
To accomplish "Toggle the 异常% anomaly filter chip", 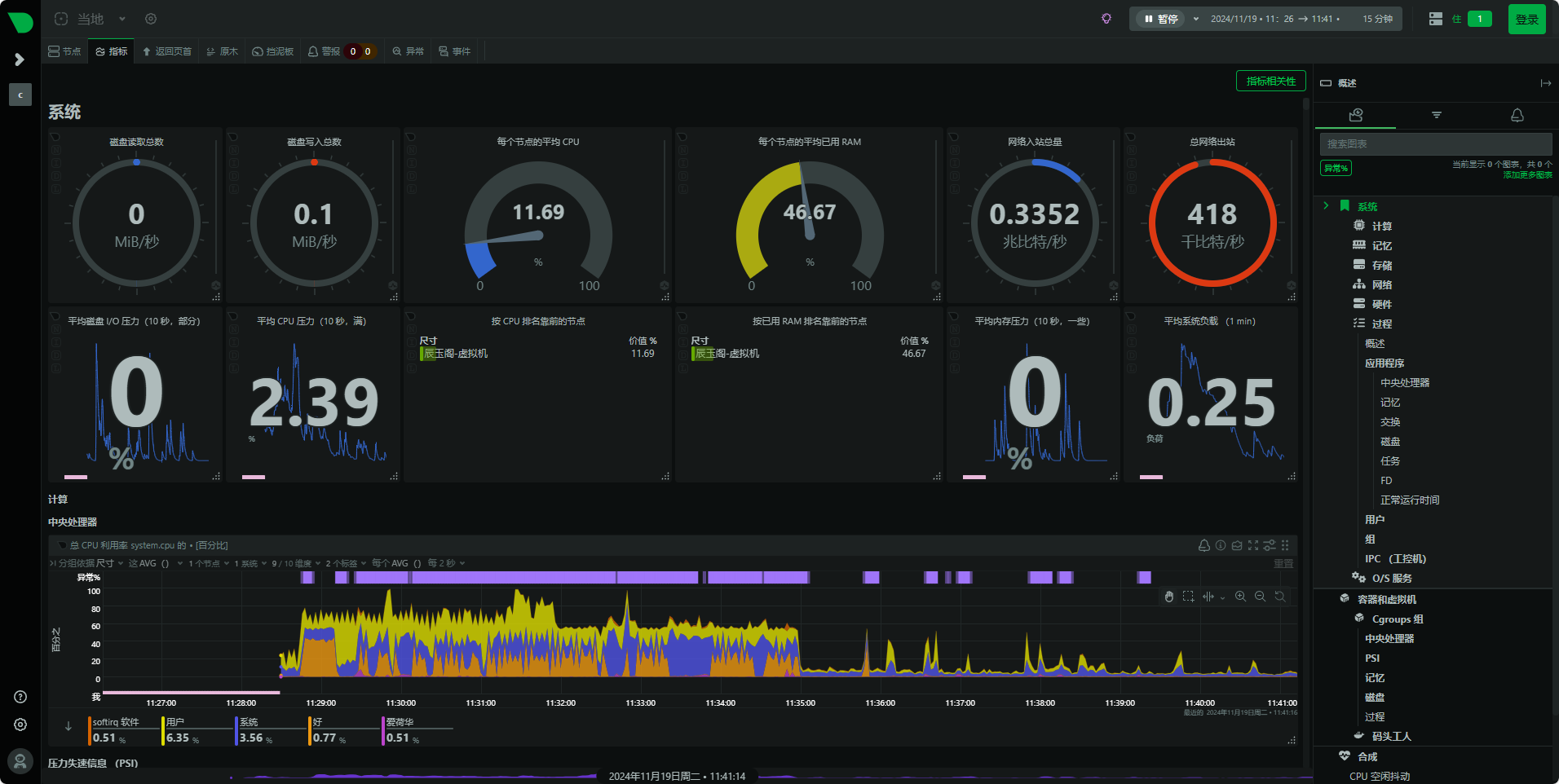I will pos(1336,168).
